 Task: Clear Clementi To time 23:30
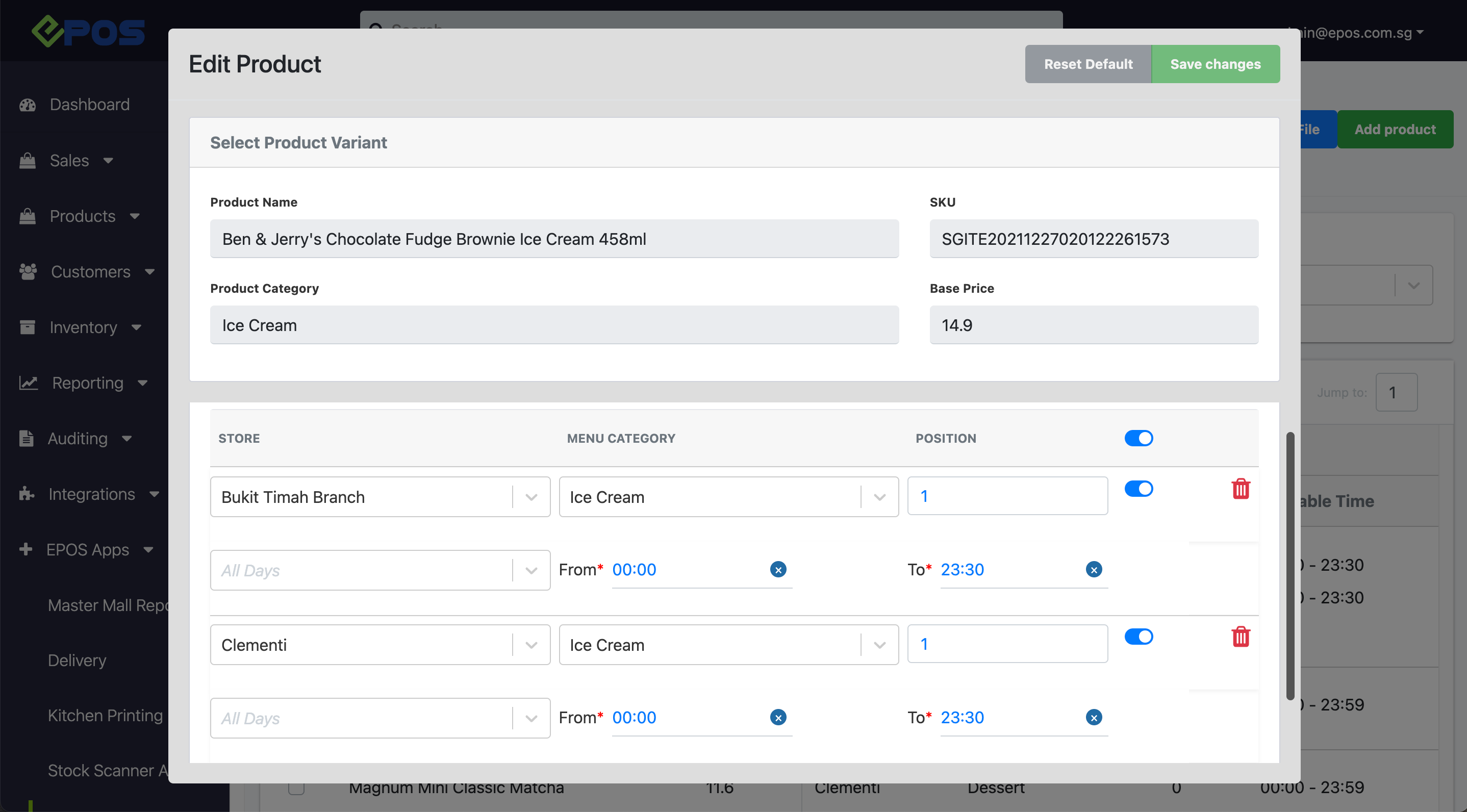tap(1094, 718)
